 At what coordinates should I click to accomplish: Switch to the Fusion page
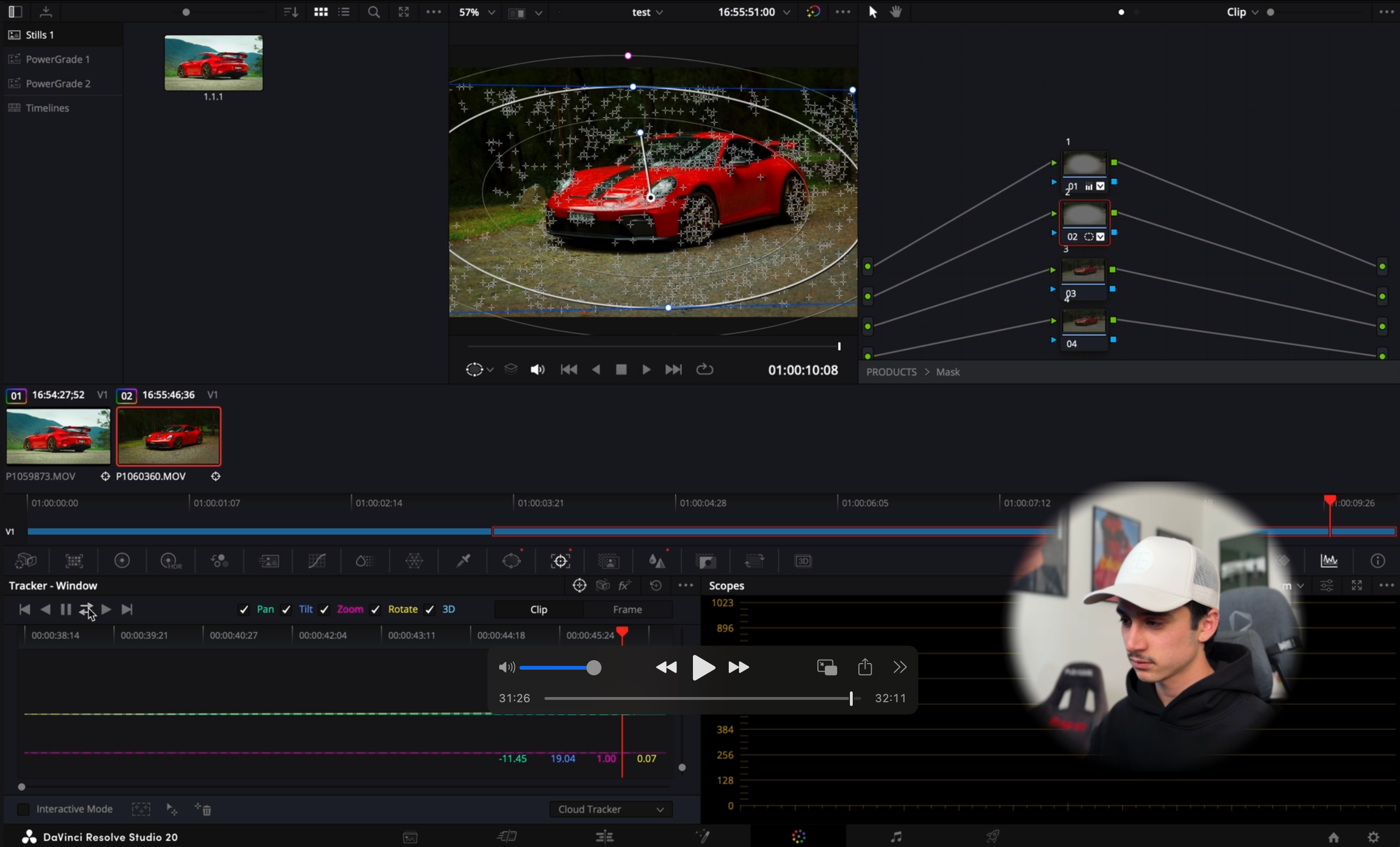(703, 837)
